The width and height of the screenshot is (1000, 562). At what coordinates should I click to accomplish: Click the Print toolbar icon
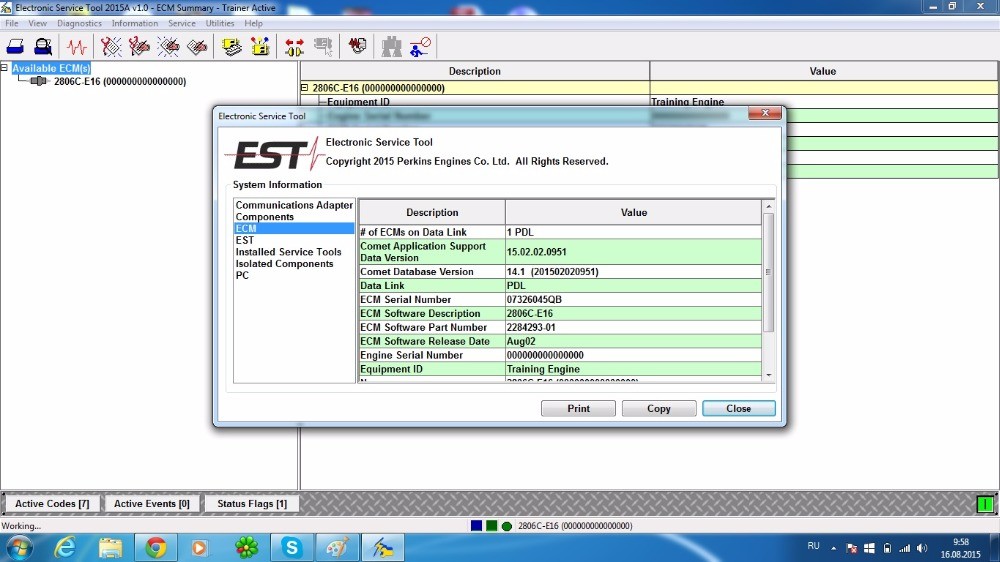coord(15,47)
